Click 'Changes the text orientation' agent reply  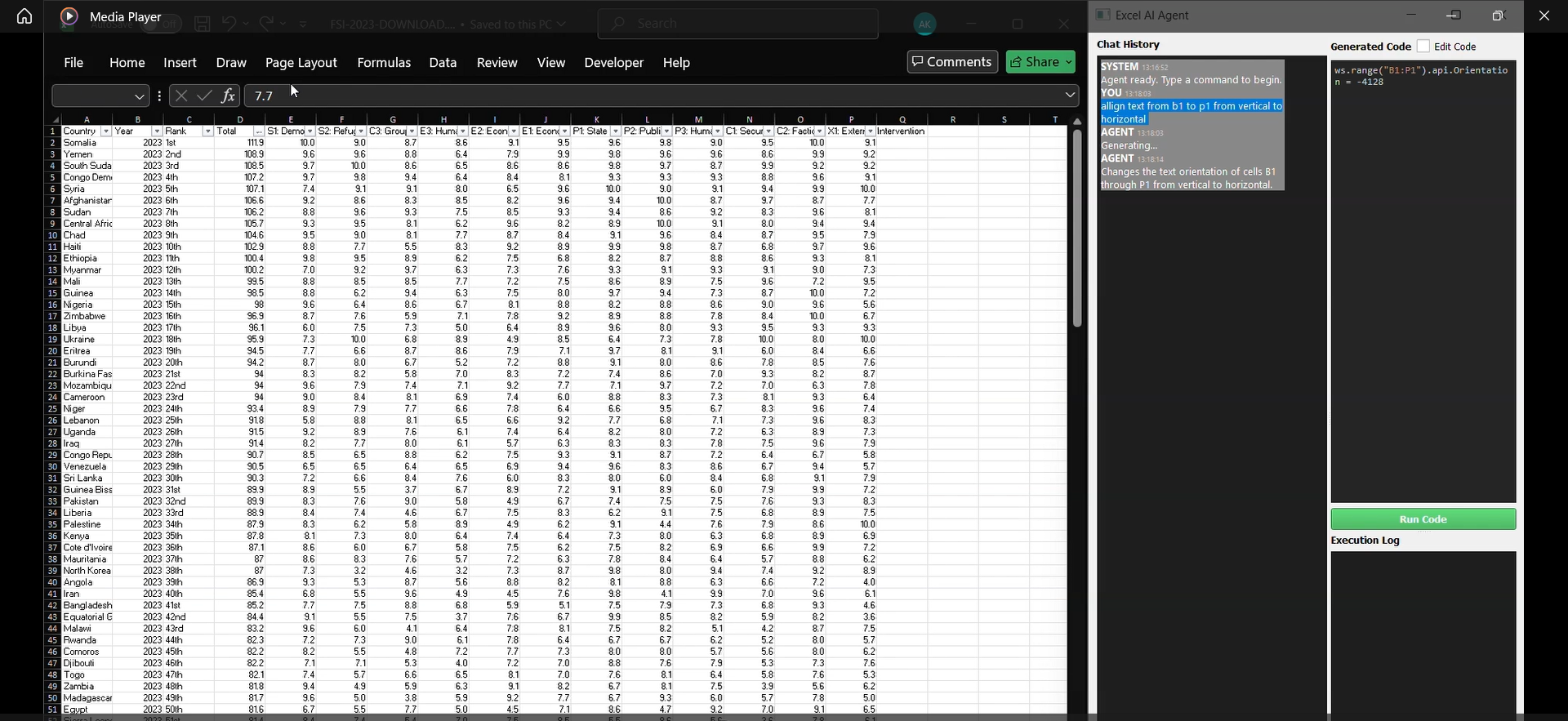pyautogui.click(x=1188, y=178)
